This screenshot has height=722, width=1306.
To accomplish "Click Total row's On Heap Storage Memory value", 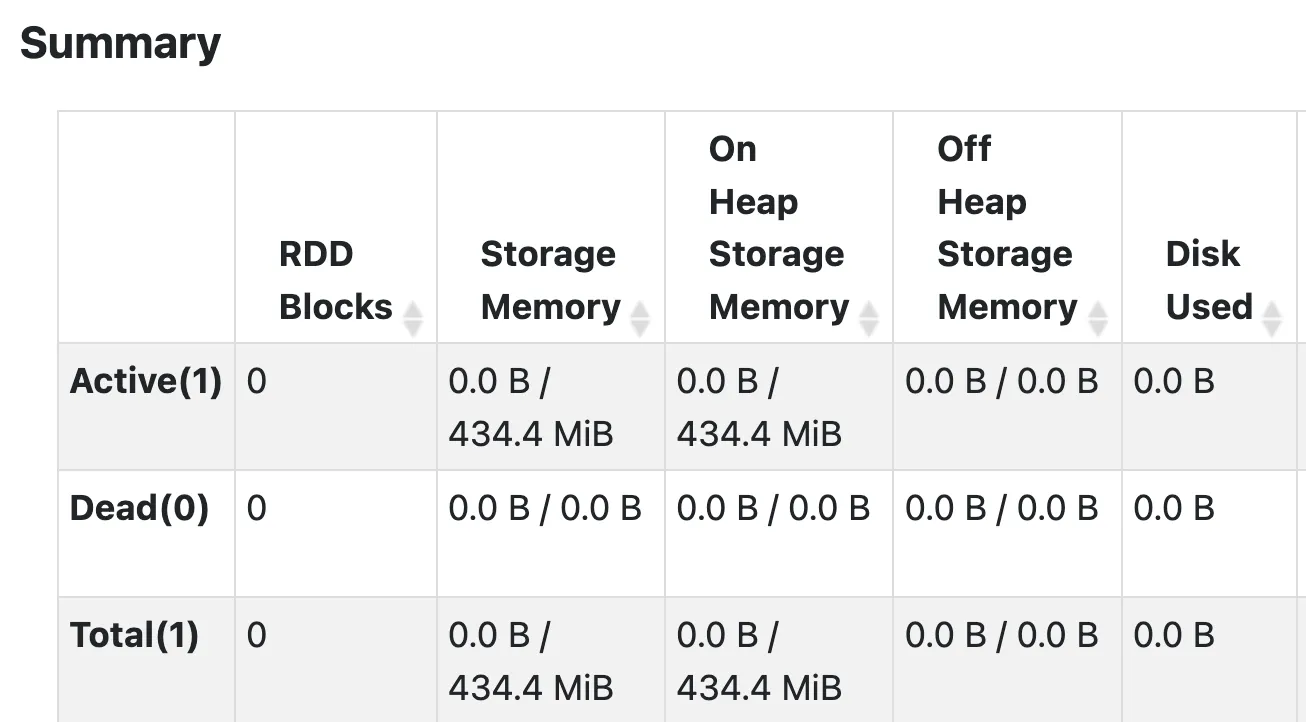I will coord(758,661).
